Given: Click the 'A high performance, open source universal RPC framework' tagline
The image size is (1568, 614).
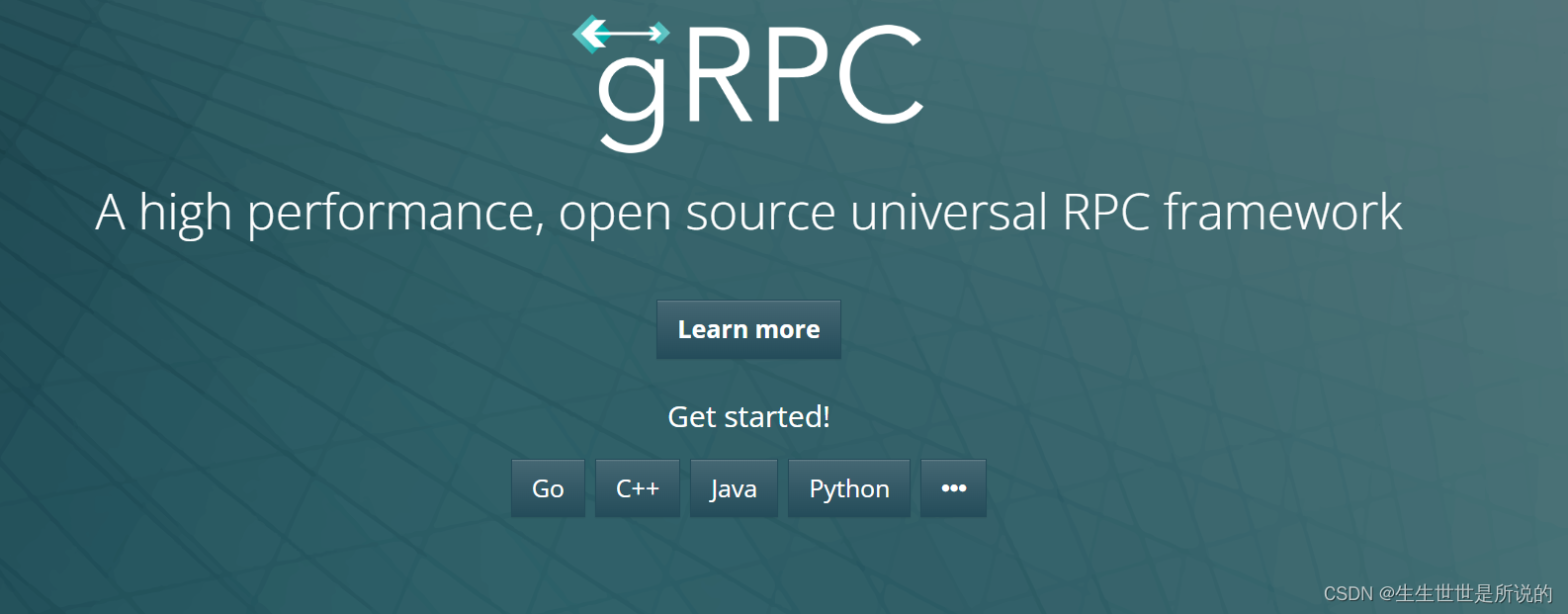Looking at the screenshot, I should 748,213.
